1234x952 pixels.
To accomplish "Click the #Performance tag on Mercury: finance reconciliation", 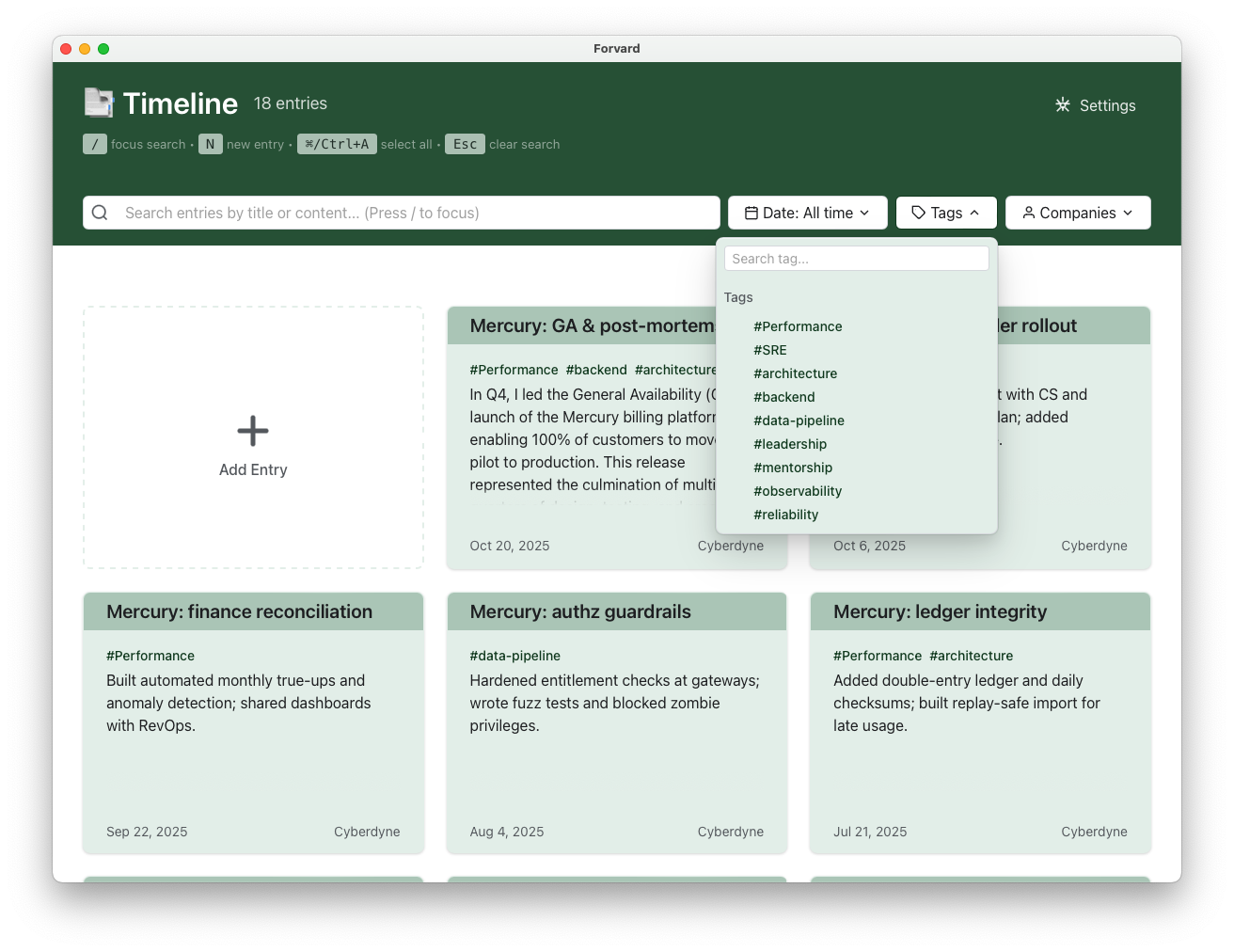I will [x=150, y=656].
